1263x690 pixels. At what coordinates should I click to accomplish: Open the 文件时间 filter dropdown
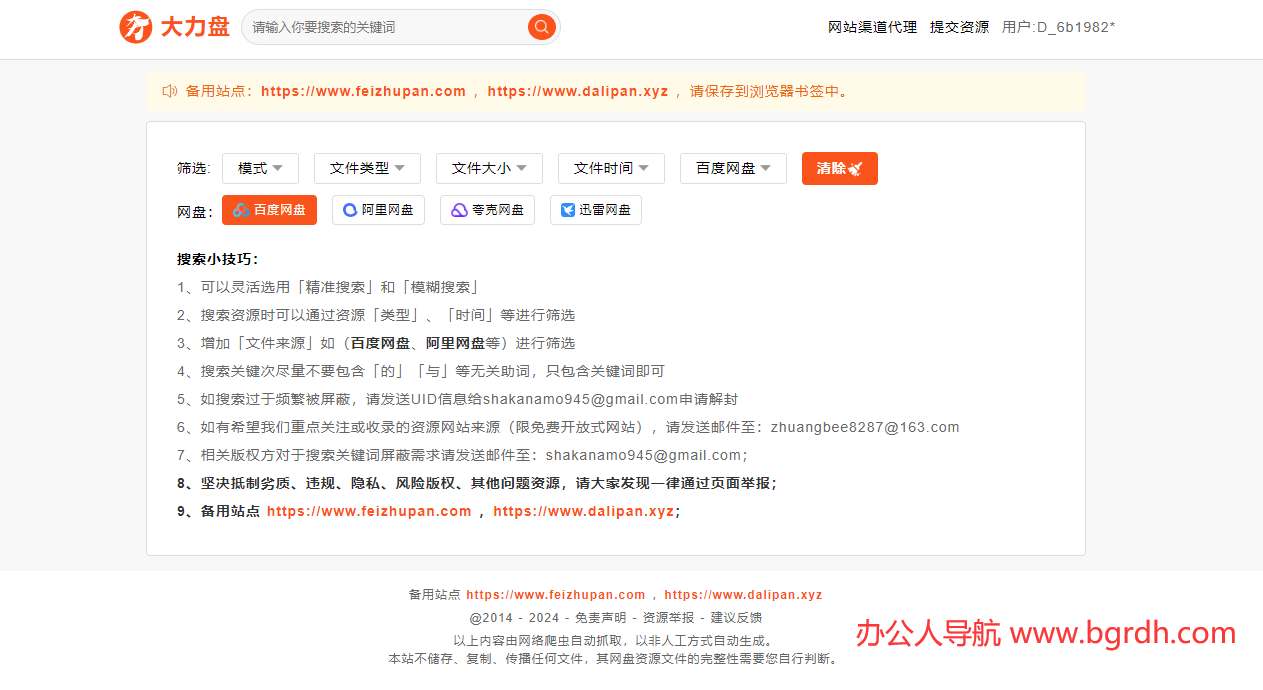611,168
